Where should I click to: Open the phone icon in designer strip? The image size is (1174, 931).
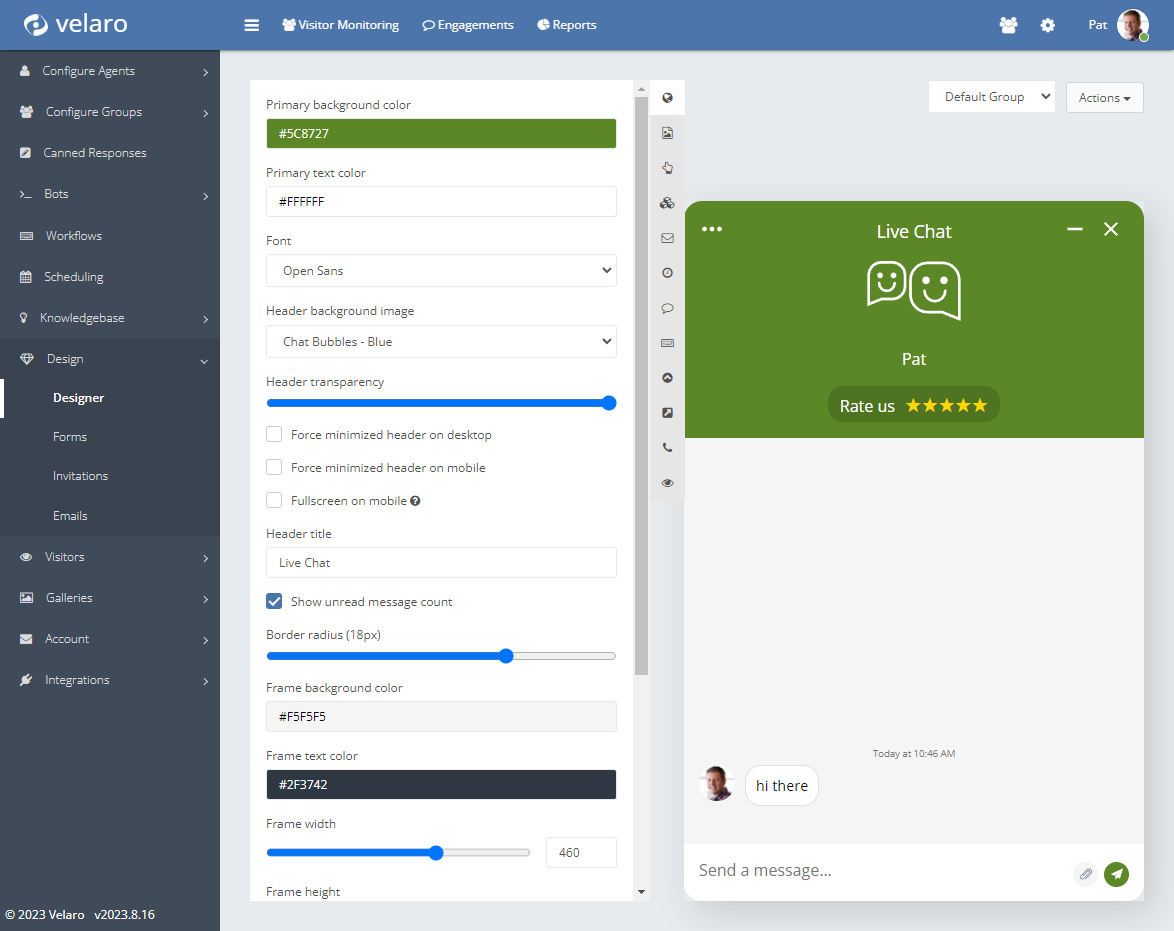(667, 448)
